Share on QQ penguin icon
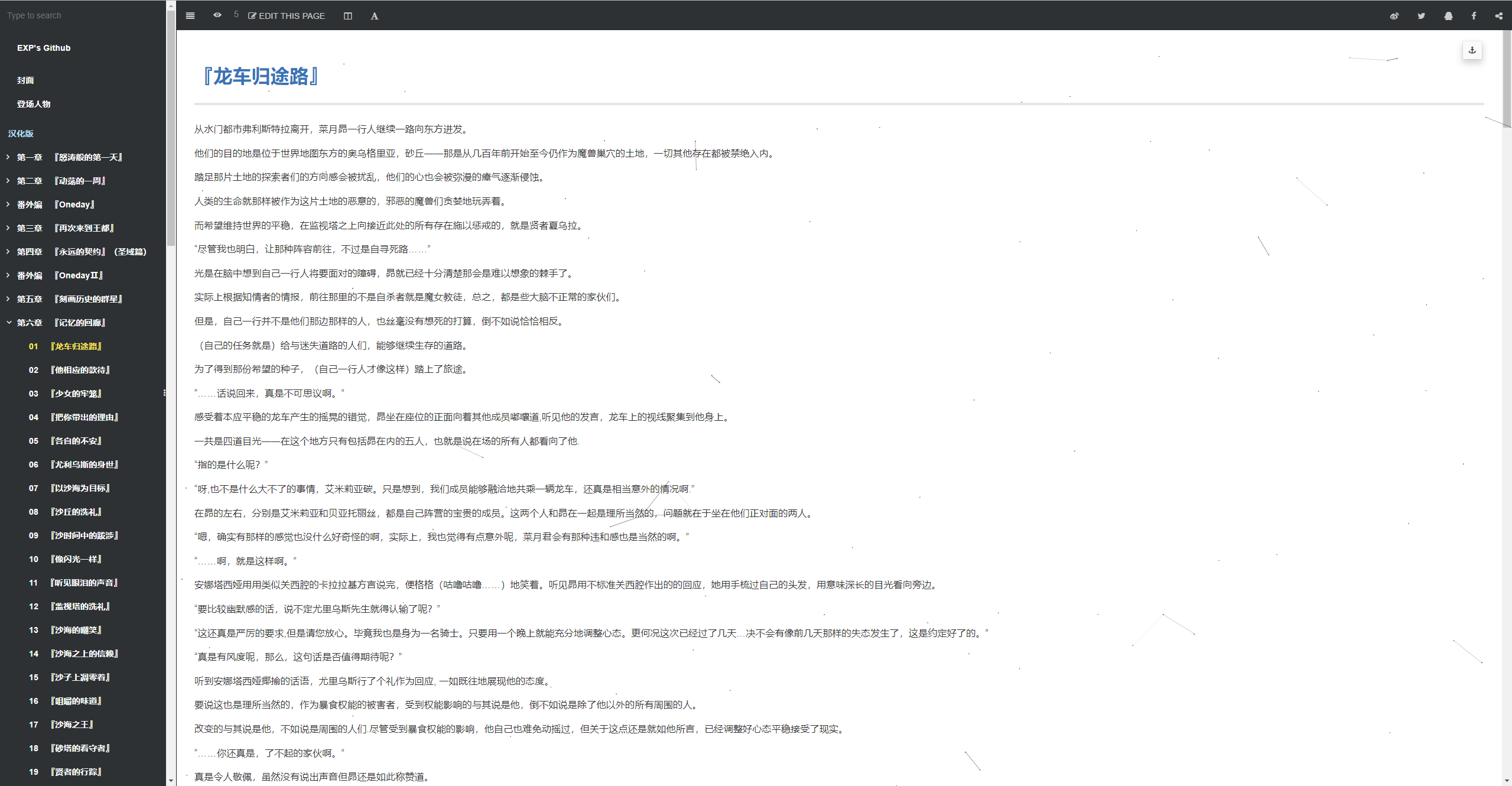Screen dimensions: 1512x786 [1448, 16]
